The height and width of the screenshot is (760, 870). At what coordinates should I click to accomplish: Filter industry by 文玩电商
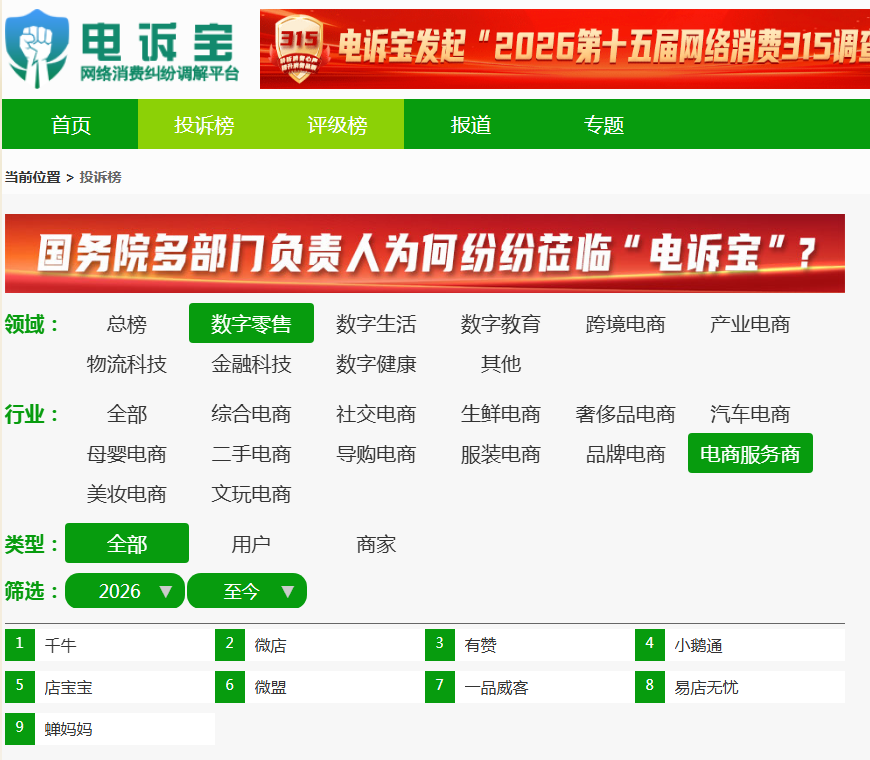point(251,494)
